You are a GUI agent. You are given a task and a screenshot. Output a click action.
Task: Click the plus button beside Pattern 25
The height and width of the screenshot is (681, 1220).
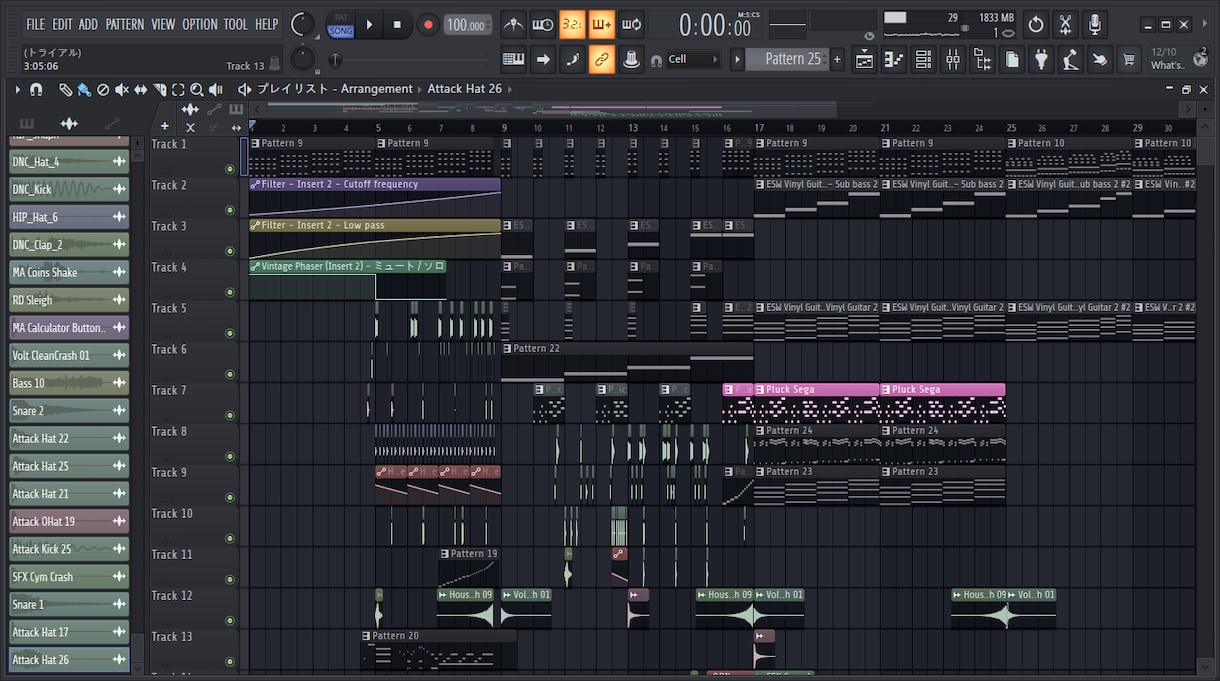pos(838,59)
